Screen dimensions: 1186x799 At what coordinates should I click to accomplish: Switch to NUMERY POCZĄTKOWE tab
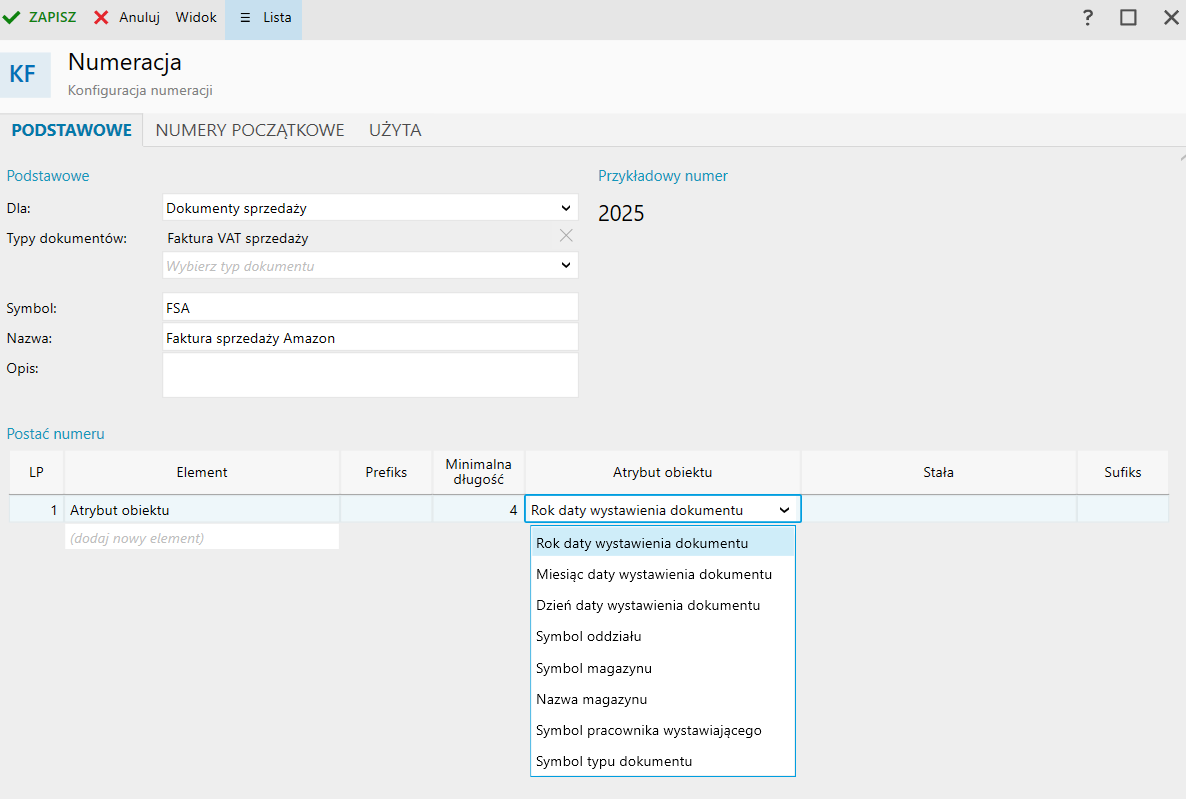coord(250,130)
